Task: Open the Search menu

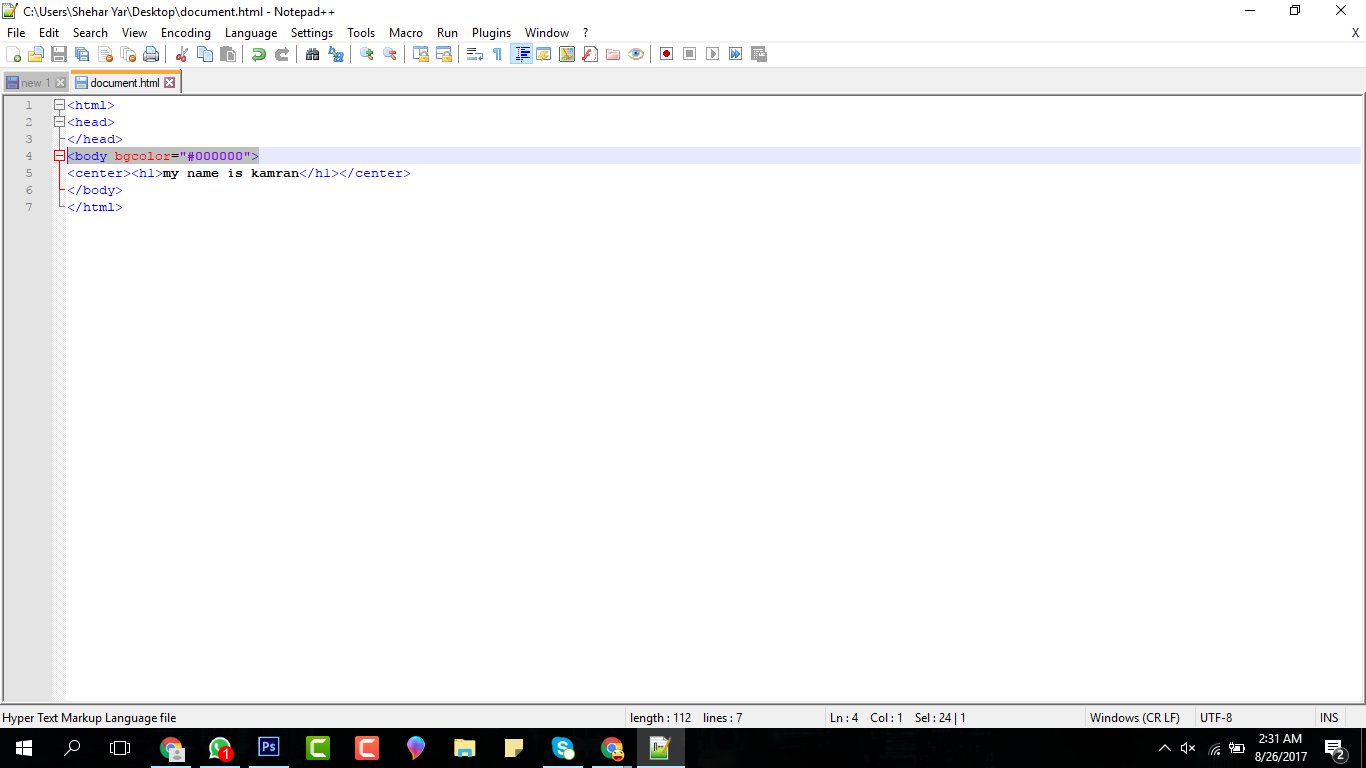Action: [90, 33]
